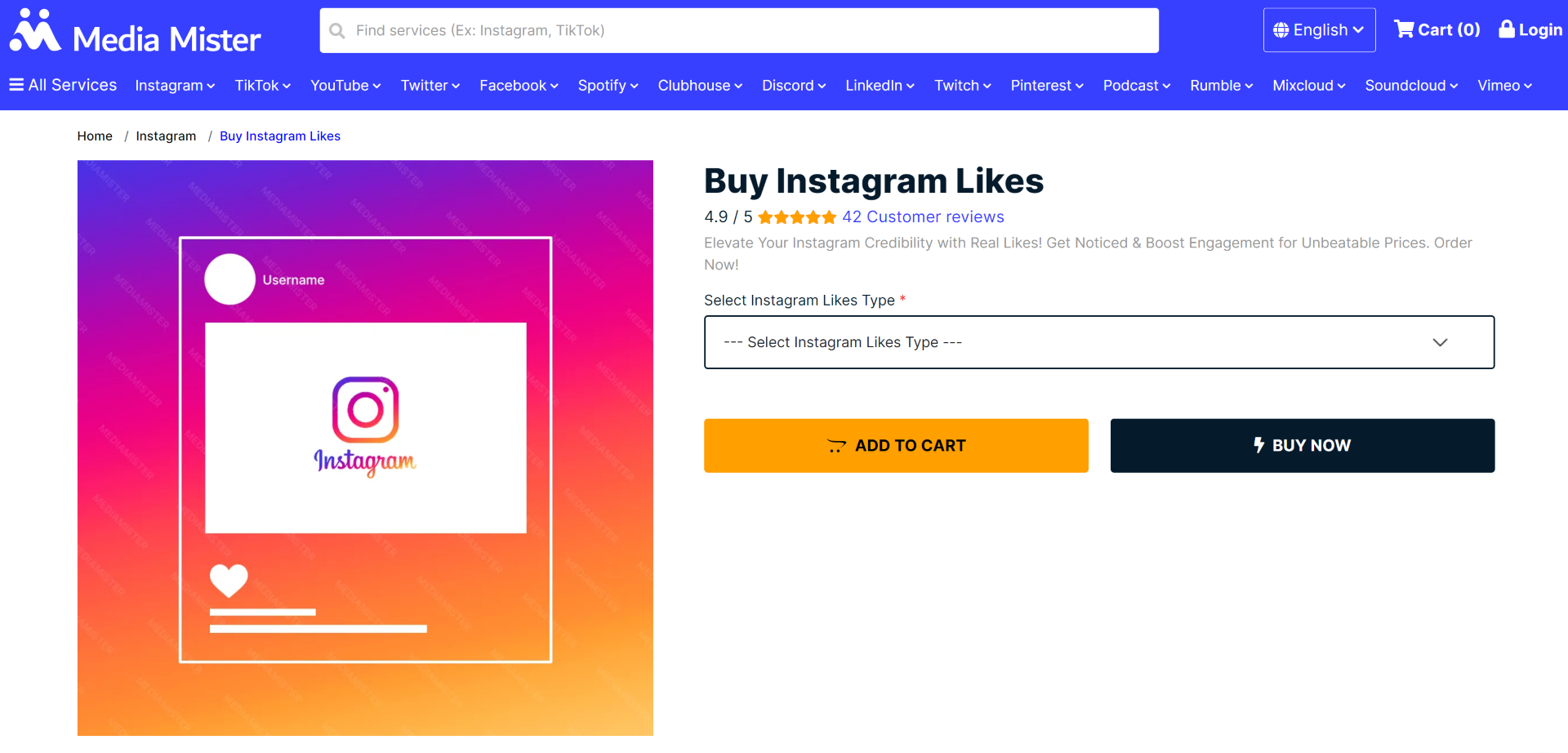1568x753 pixels.
Task: Open the Soundcloud menu item
Action: tap(1410, 86)
